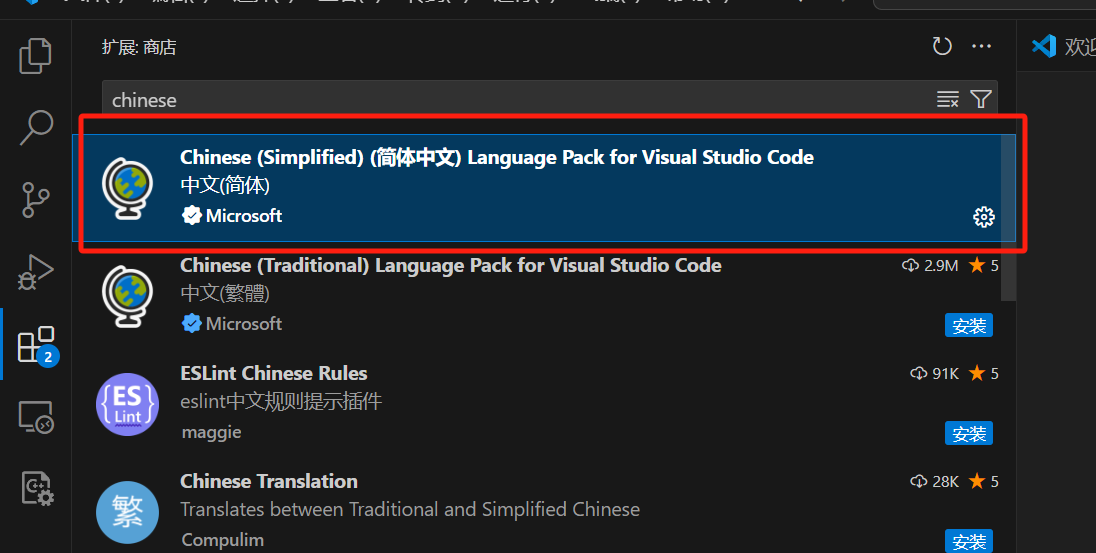This screenshot has height=553, width=1096.
Task: Install ESLint Chinese Rules extension
Action: click(969, 433)
